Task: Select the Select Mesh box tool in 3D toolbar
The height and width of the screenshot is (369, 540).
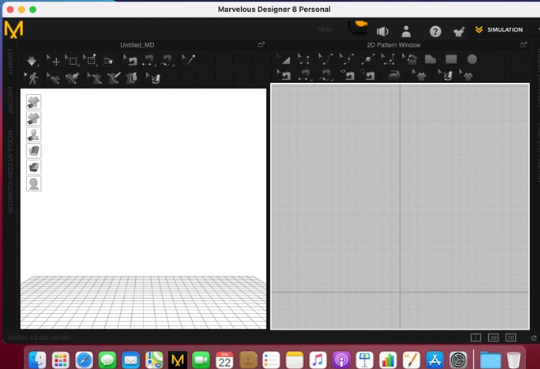Action: [72, 60]
